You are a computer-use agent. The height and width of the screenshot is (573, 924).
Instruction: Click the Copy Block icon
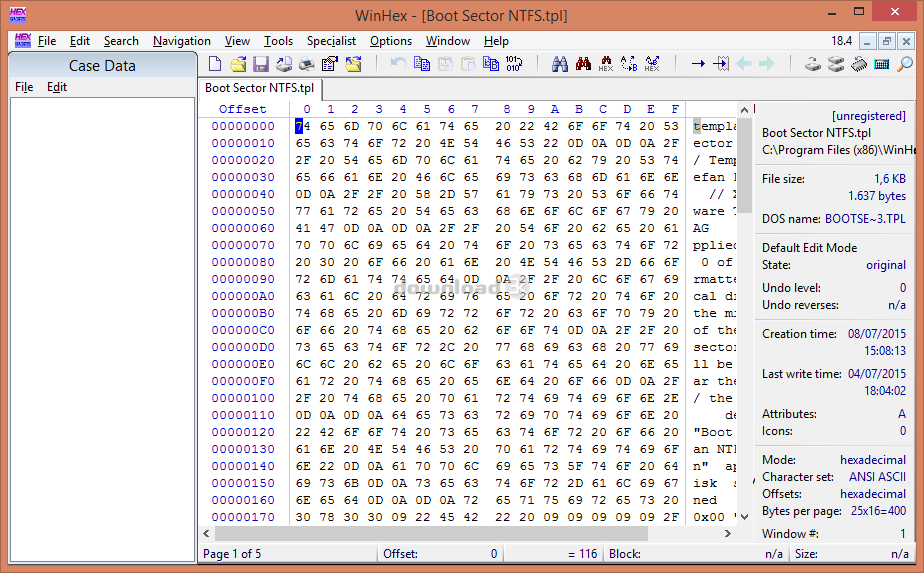(x=422, y=64)
